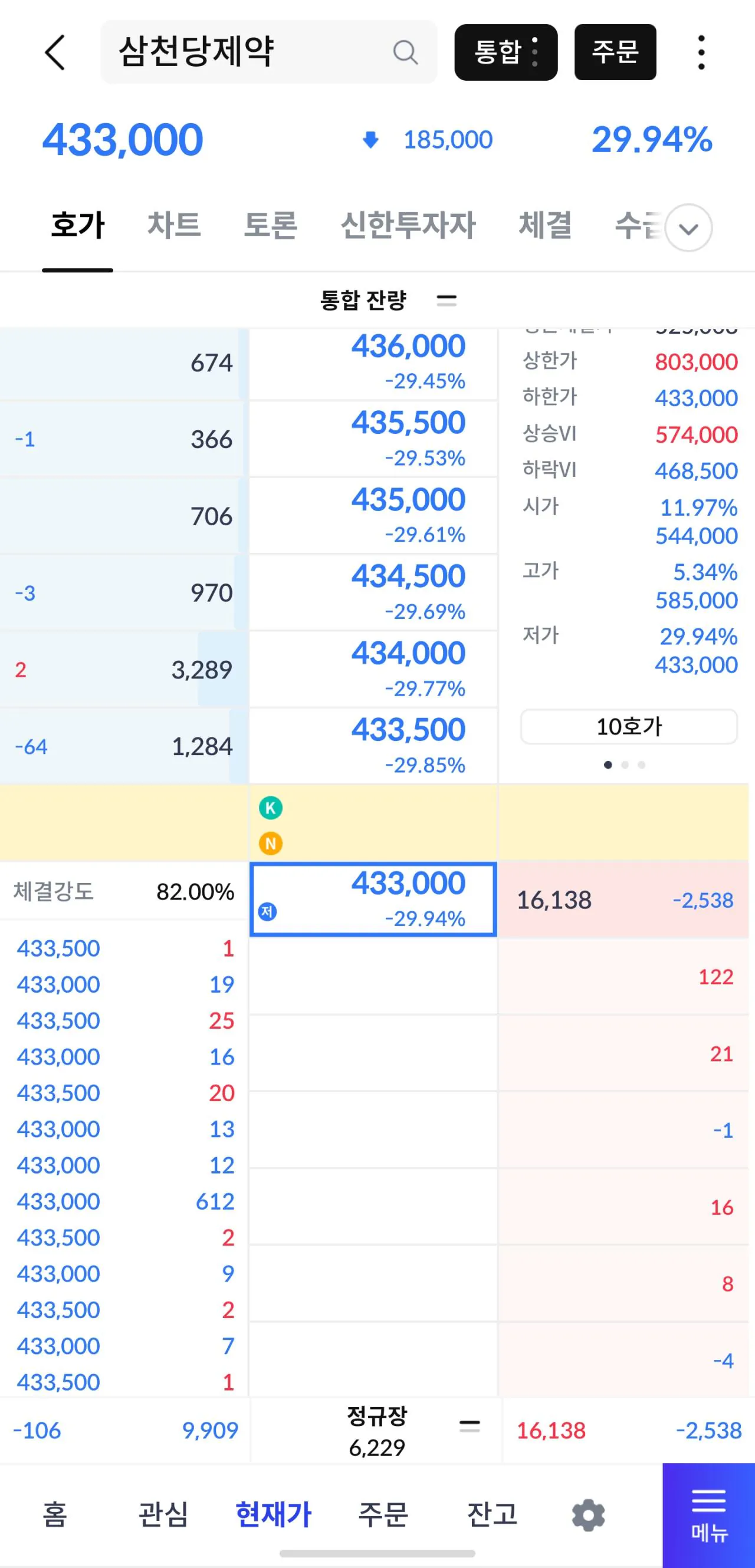
Task: Tap the 삼천당제약 stock search field
Action: tap(250, 52)
